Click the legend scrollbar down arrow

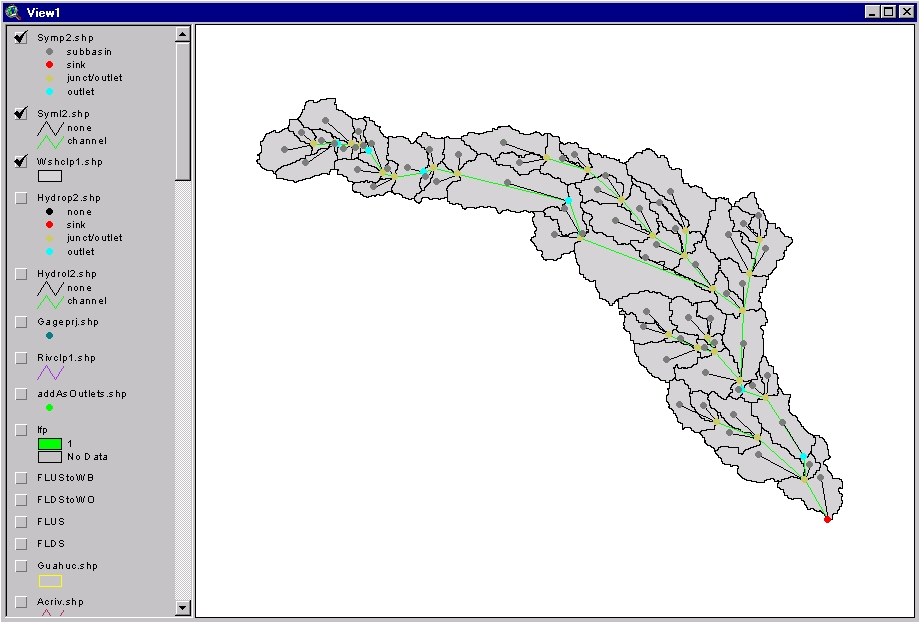pos(183,608)
